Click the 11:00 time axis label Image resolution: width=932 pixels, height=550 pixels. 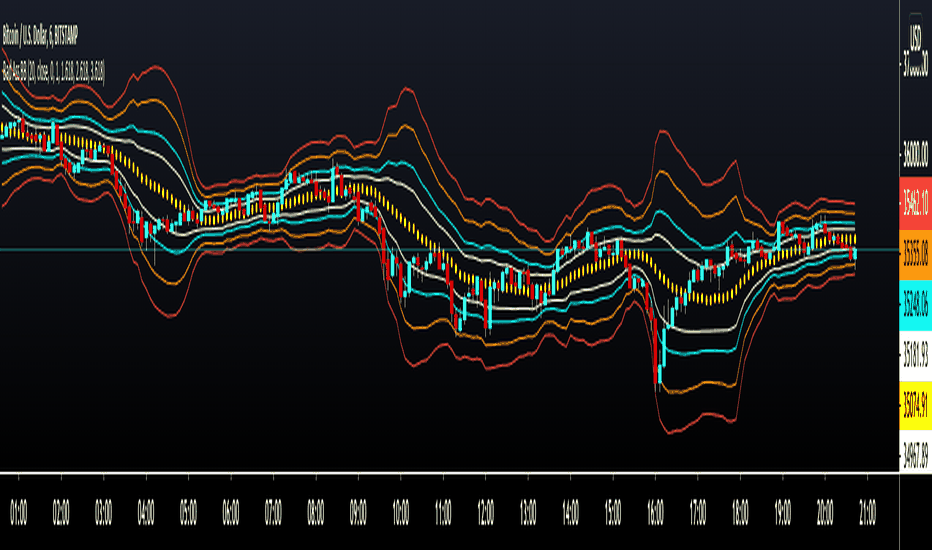pos(443,512)
